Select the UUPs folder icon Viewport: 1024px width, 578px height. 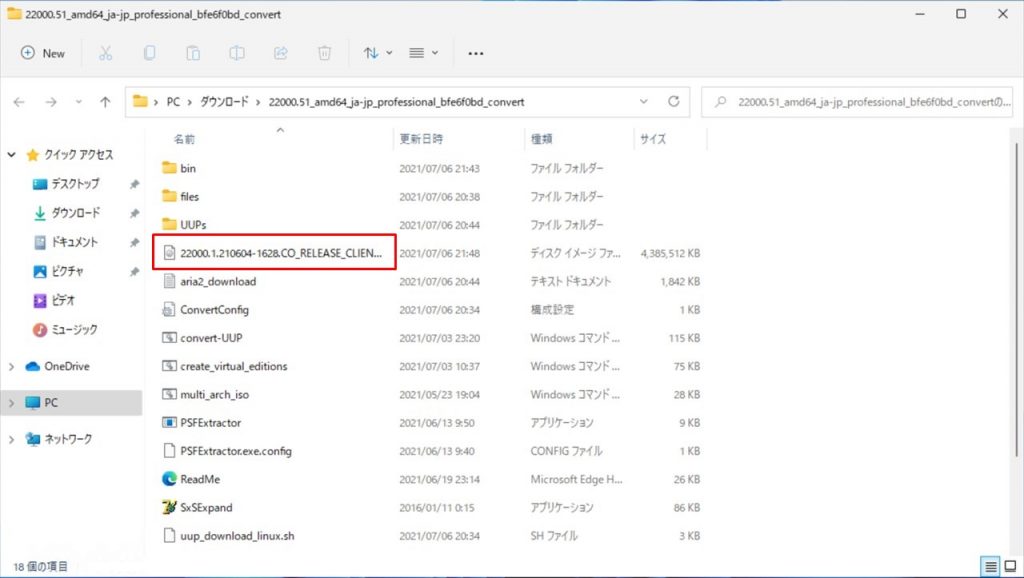click(x=169, y=225)
